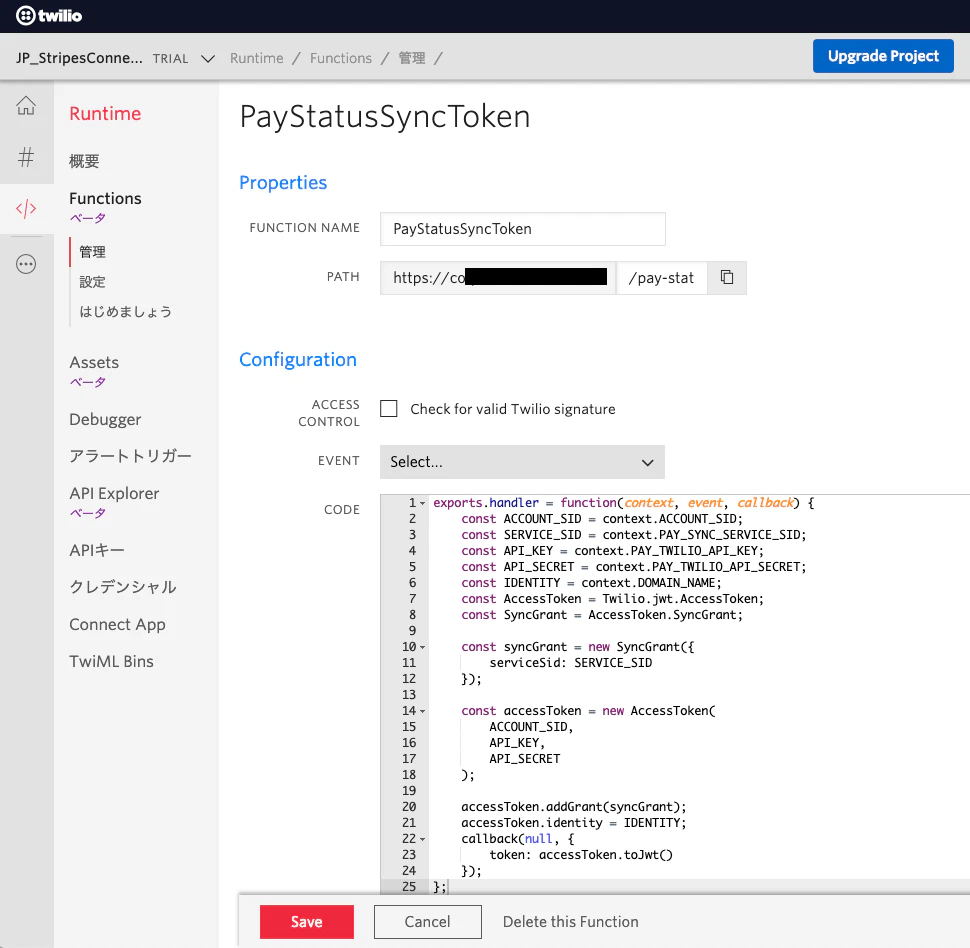
Task: Click code line 11 serviceSid: SERVICE_SID
Action: pos(570,663)
